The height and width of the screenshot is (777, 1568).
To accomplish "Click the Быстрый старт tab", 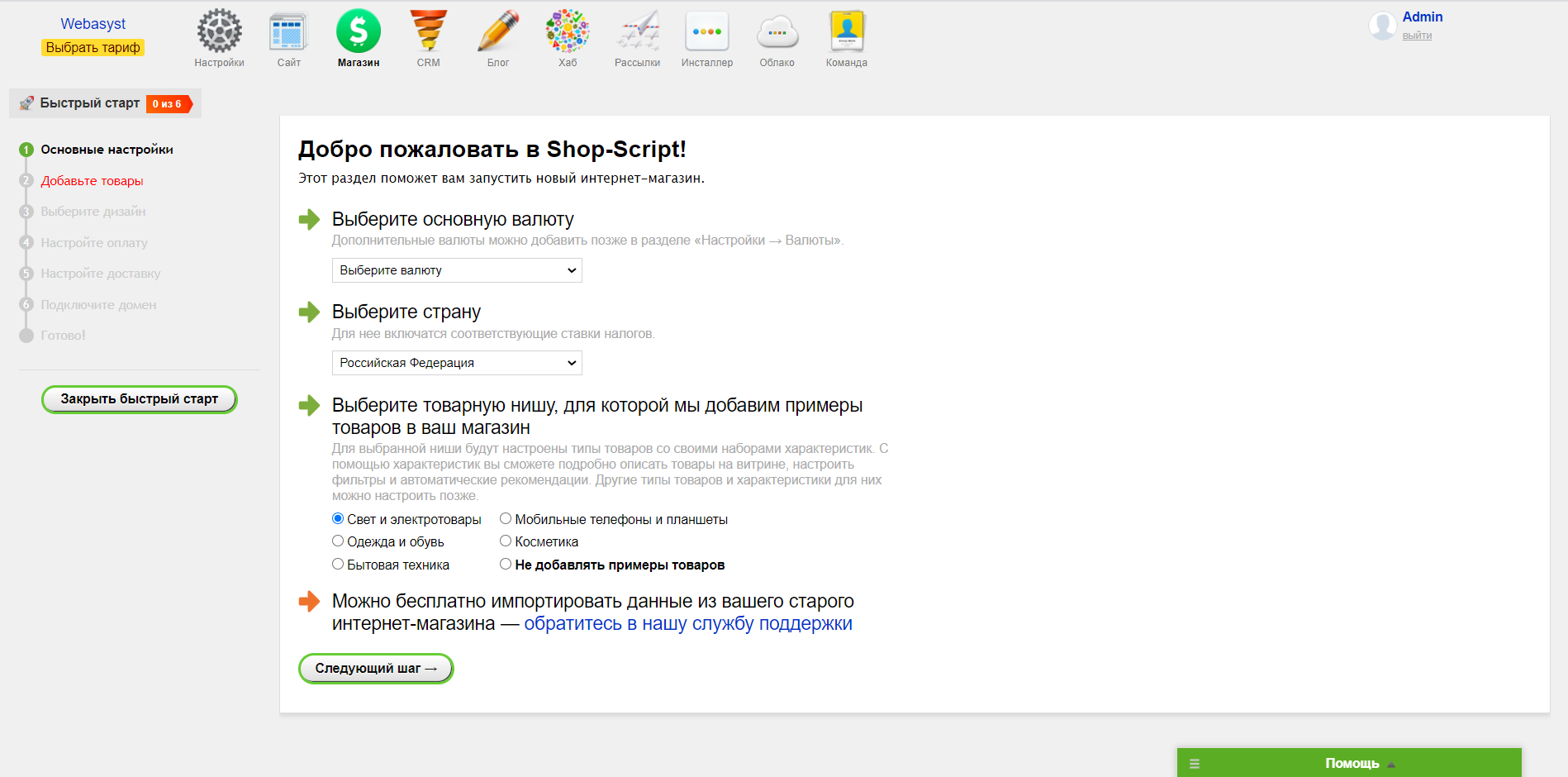I will (105, 103).
